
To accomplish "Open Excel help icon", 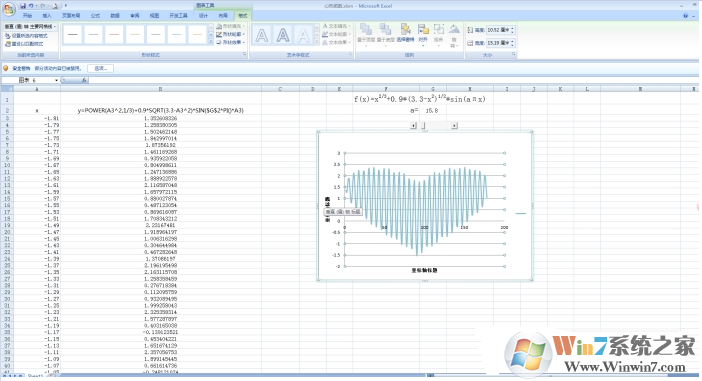I will 685,16.
